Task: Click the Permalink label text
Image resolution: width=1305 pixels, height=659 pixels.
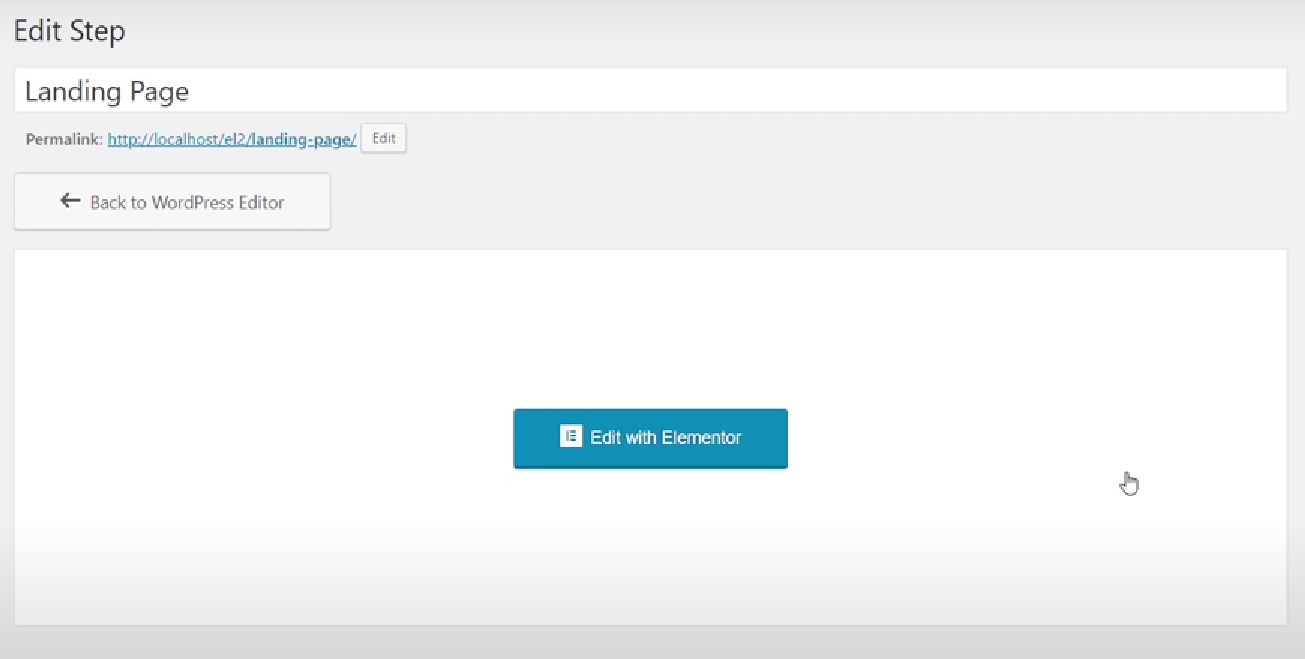Action: [64, 140]
